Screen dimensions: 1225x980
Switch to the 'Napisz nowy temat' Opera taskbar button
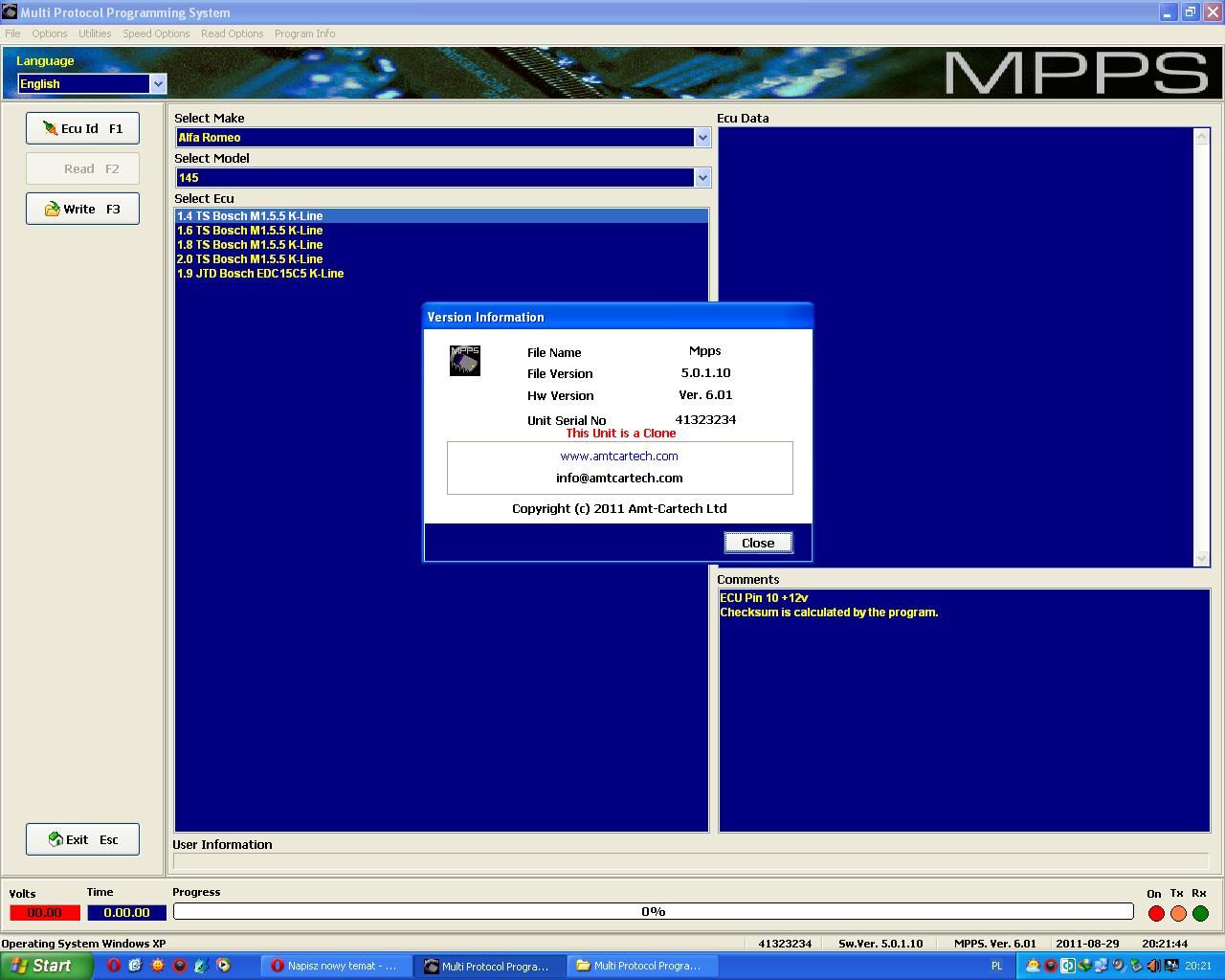[336, 966]
